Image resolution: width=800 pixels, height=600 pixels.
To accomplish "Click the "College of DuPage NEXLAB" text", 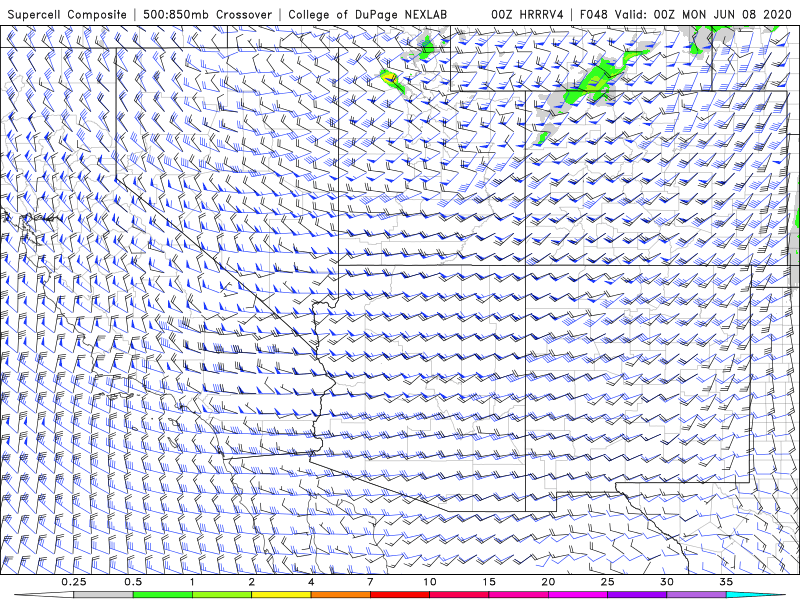I will pyautogui.click(x=367, y=14).
